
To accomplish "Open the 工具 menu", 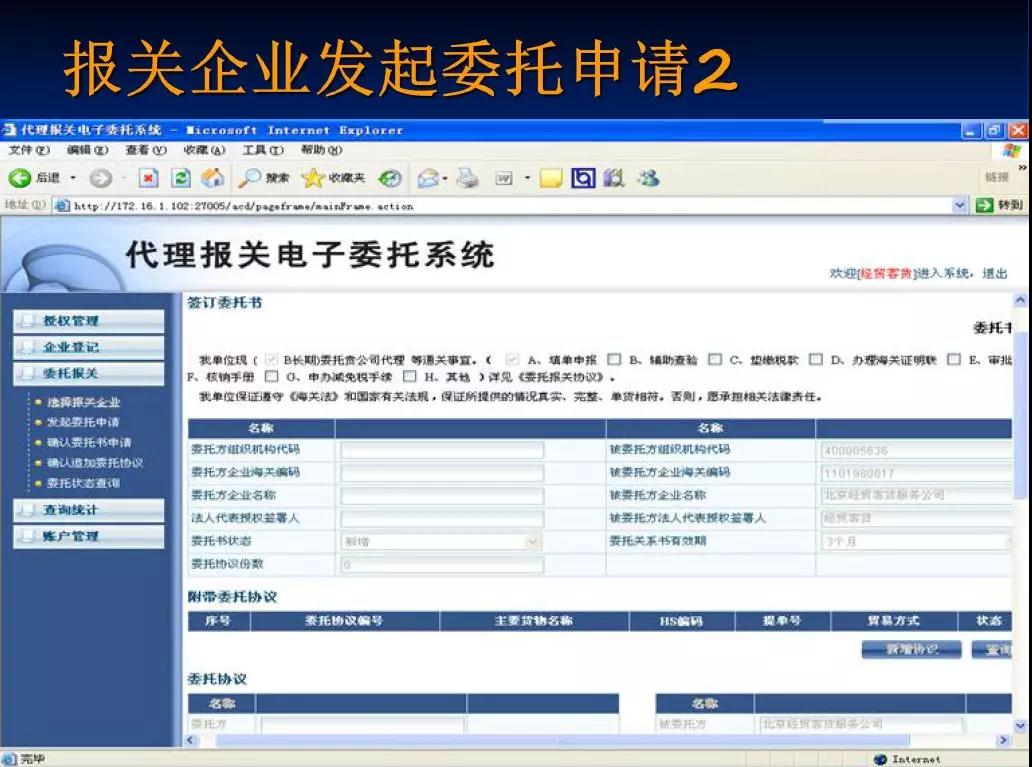I will (263, 150).
